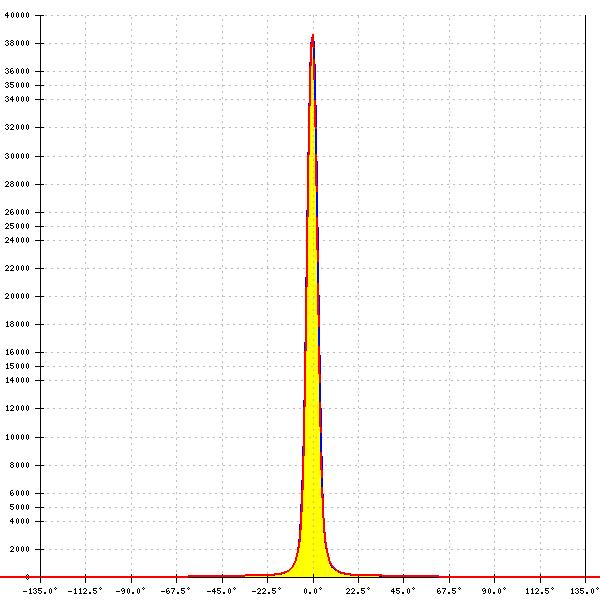The width and height of the screenshot is (600, 600).
Task: Click the 8000 y-axis label
Action: tap(20, 465)
